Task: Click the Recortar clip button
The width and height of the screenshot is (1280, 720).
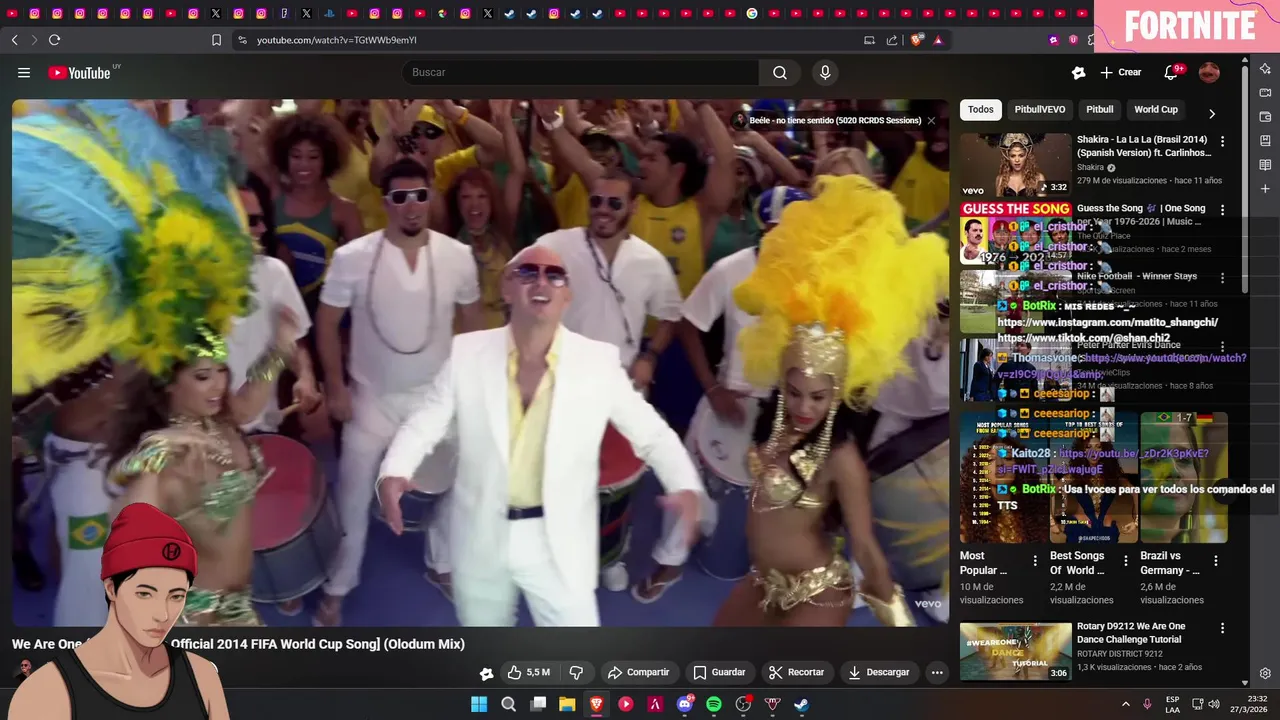Action: pyautogui.click(x=796, y=672)
